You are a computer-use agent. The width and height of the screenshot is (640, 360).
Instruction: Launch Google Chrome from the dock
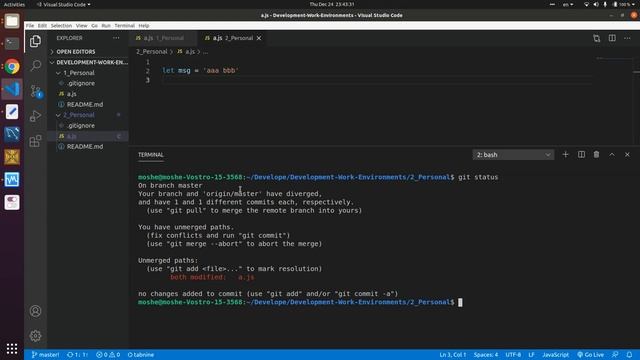point(12,67)
